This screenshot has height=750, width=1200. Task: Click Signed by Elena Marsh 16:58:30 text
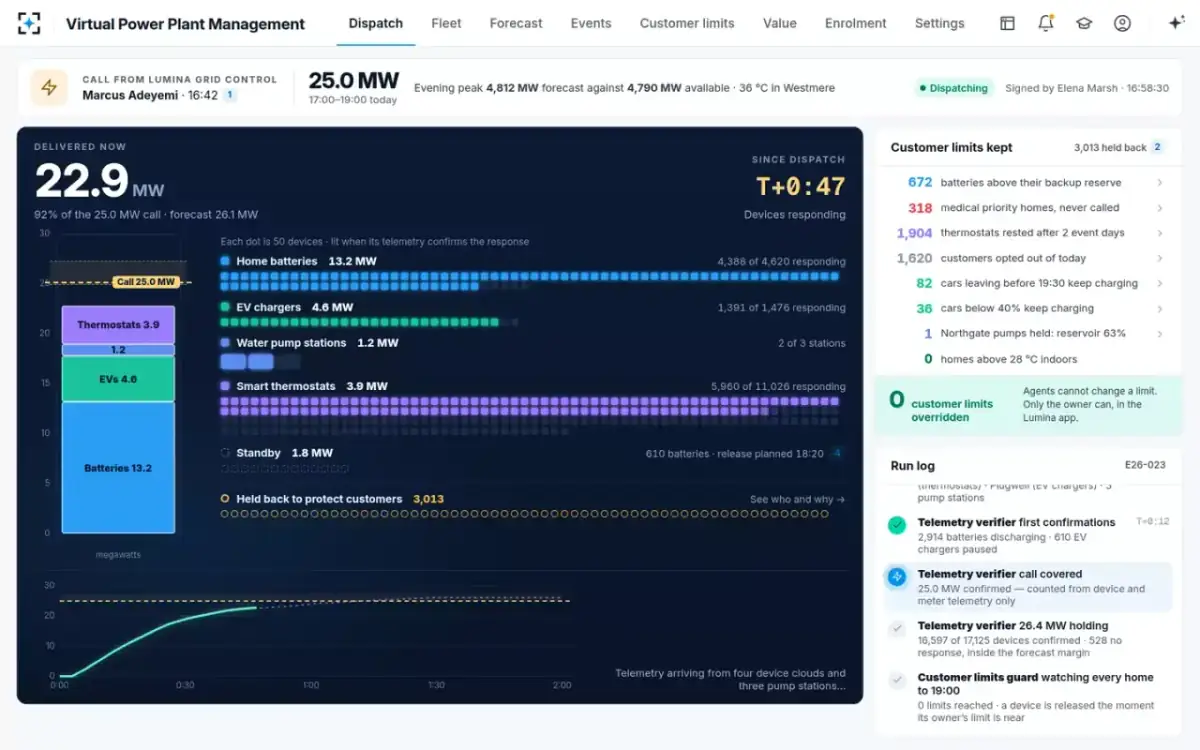pyautogui.click(x=1087, y=88)
